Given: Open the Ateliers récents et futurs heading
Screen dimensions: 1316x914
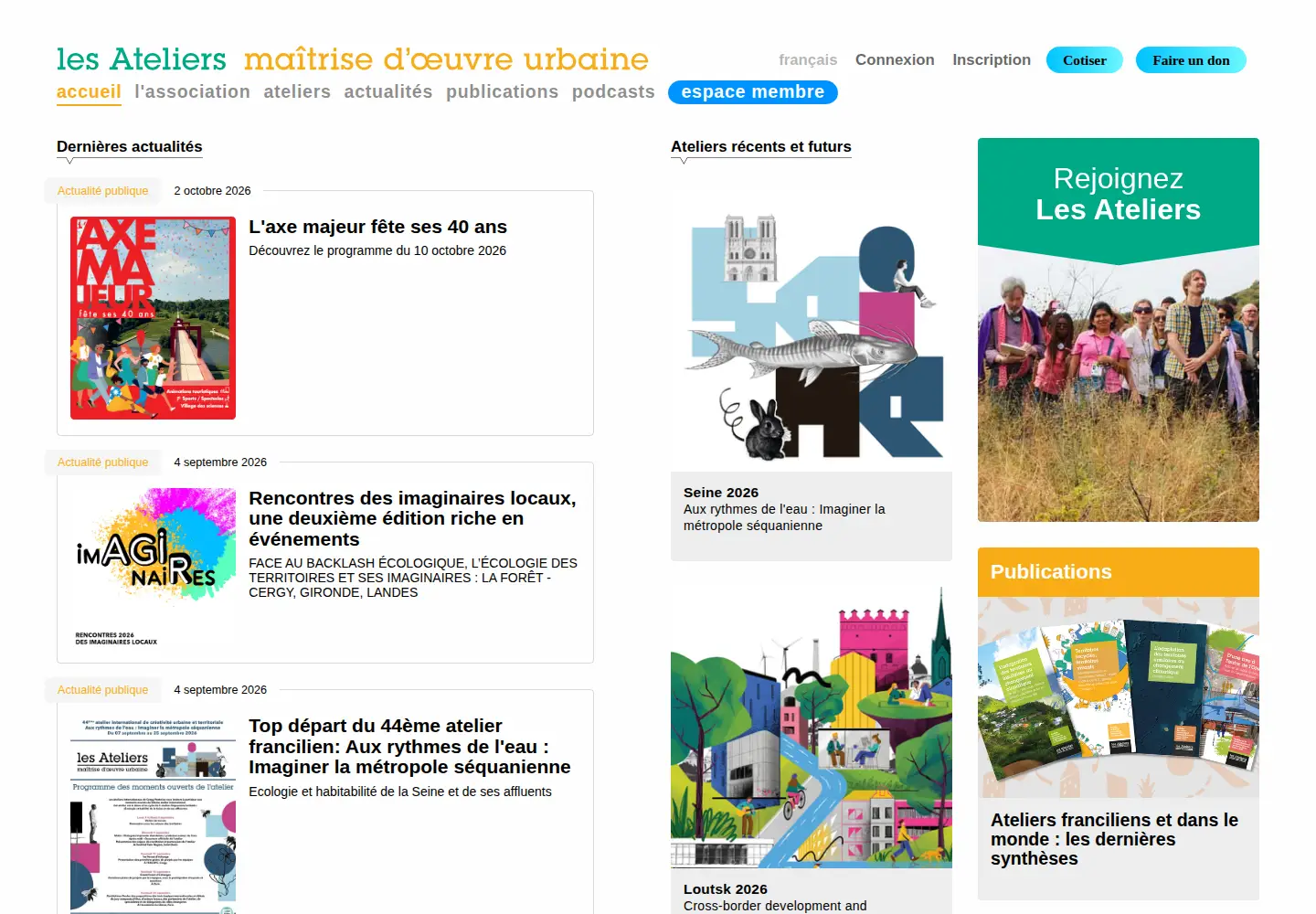Looking at the screenshot, I should click(x=761, y=146).
